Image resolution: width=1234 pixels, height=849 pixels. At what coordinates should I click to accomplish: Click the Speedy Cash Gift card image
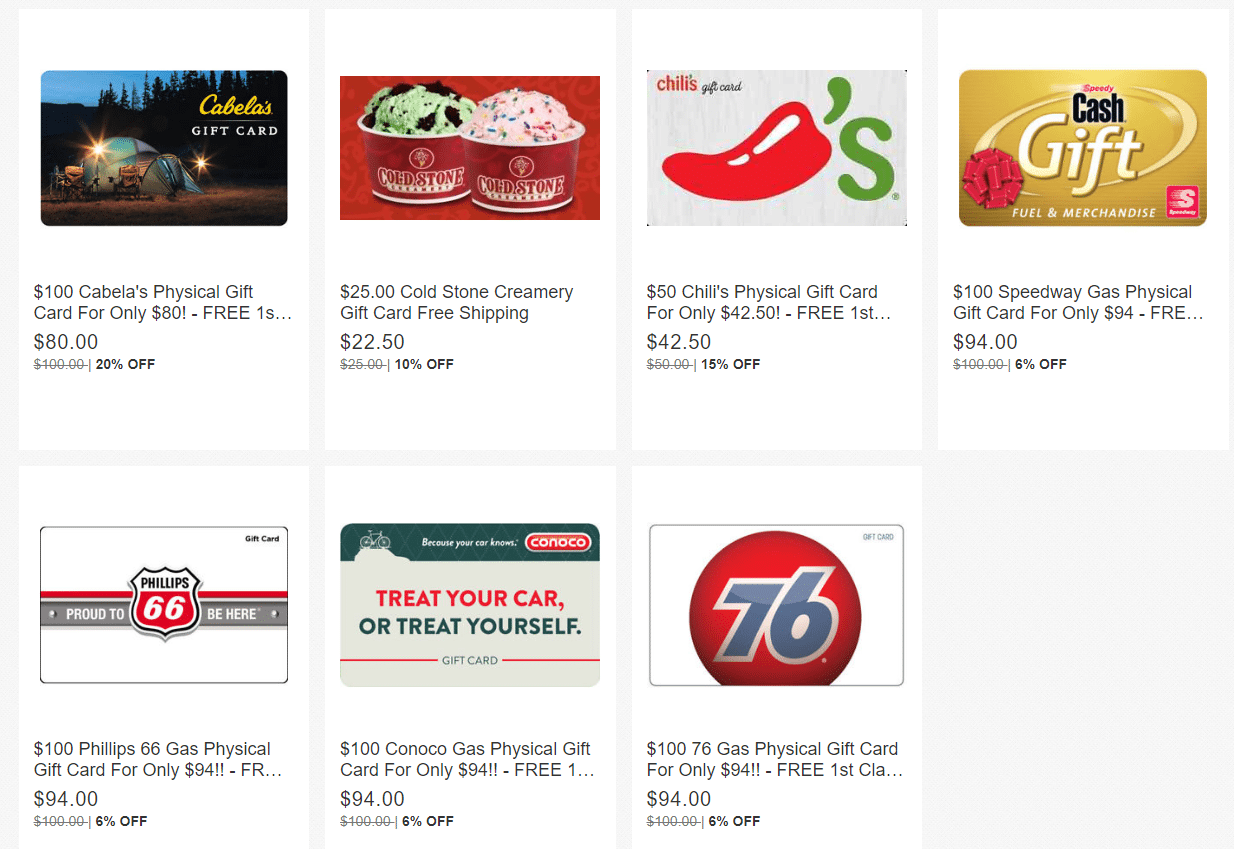coord(1083,148)
